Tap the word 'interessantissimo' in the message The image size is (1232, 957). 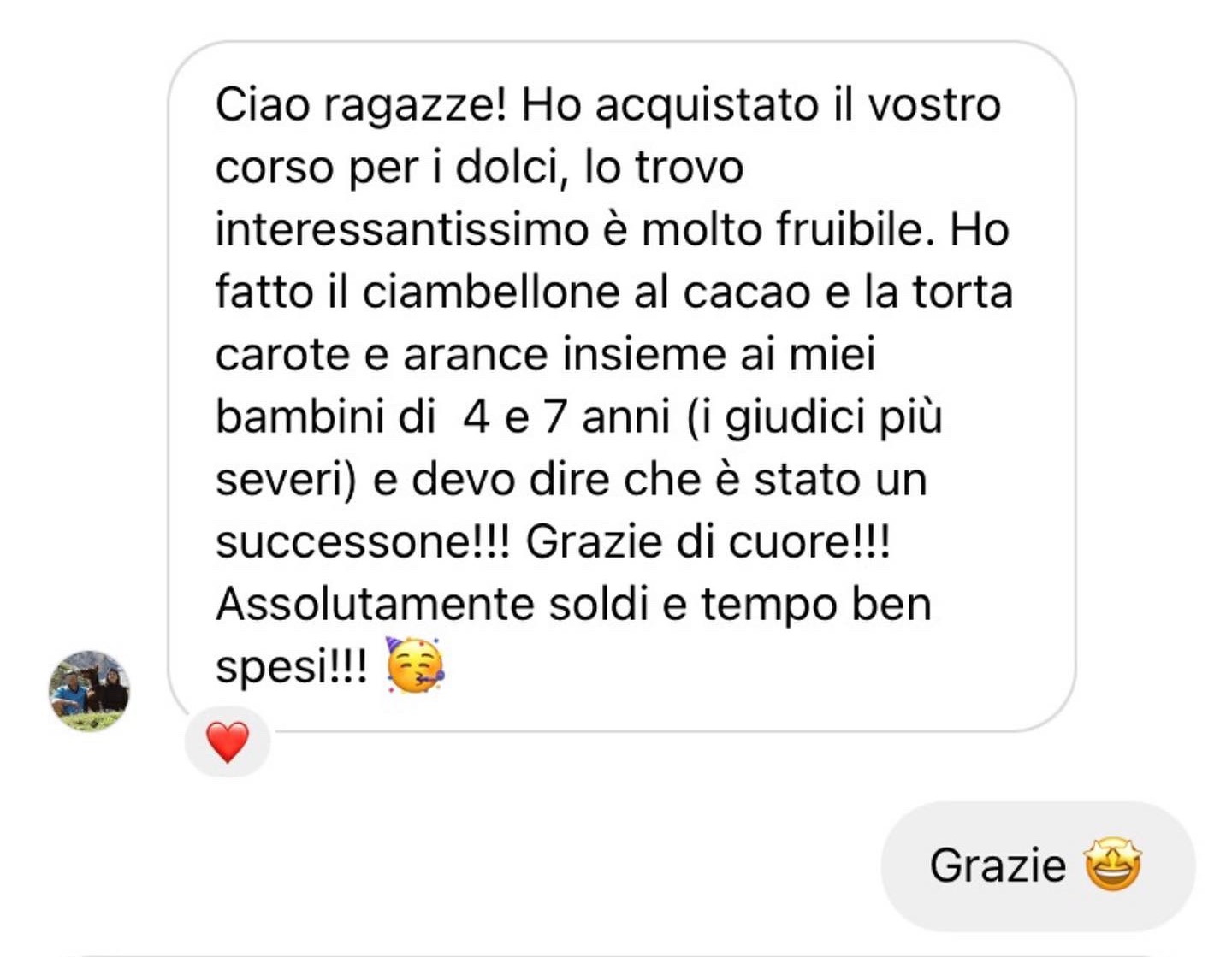pos(402,229)
